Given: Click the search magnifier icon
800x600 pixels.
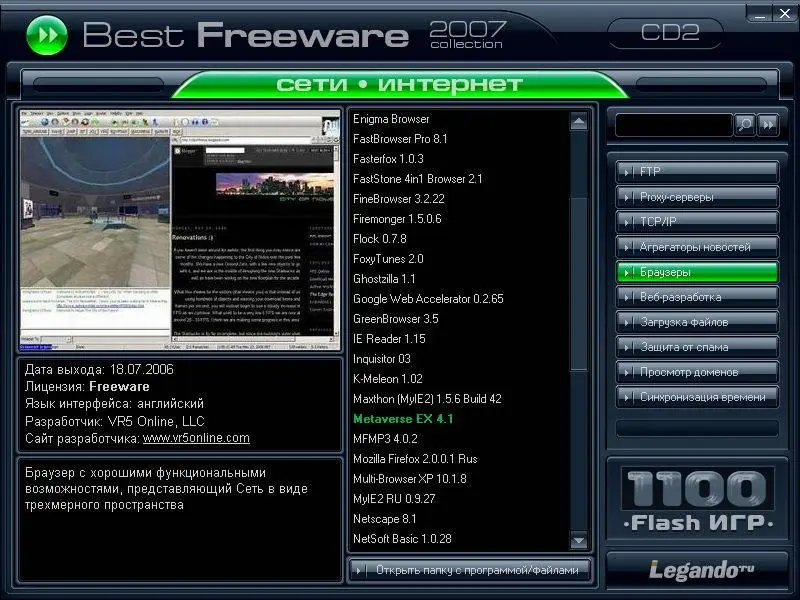Looking at the screenshot, I should 744,124.
